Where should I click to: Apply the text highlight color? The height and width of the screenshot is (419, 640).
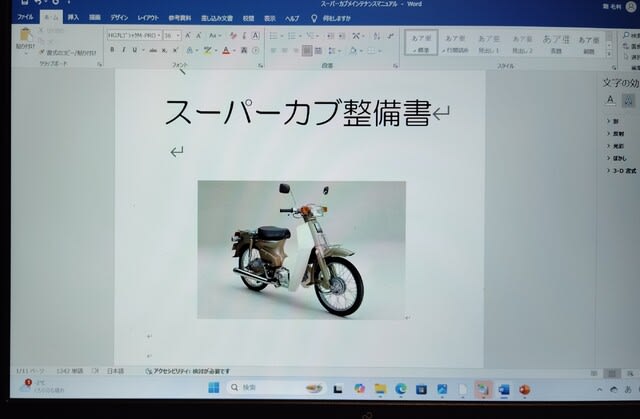208,51
